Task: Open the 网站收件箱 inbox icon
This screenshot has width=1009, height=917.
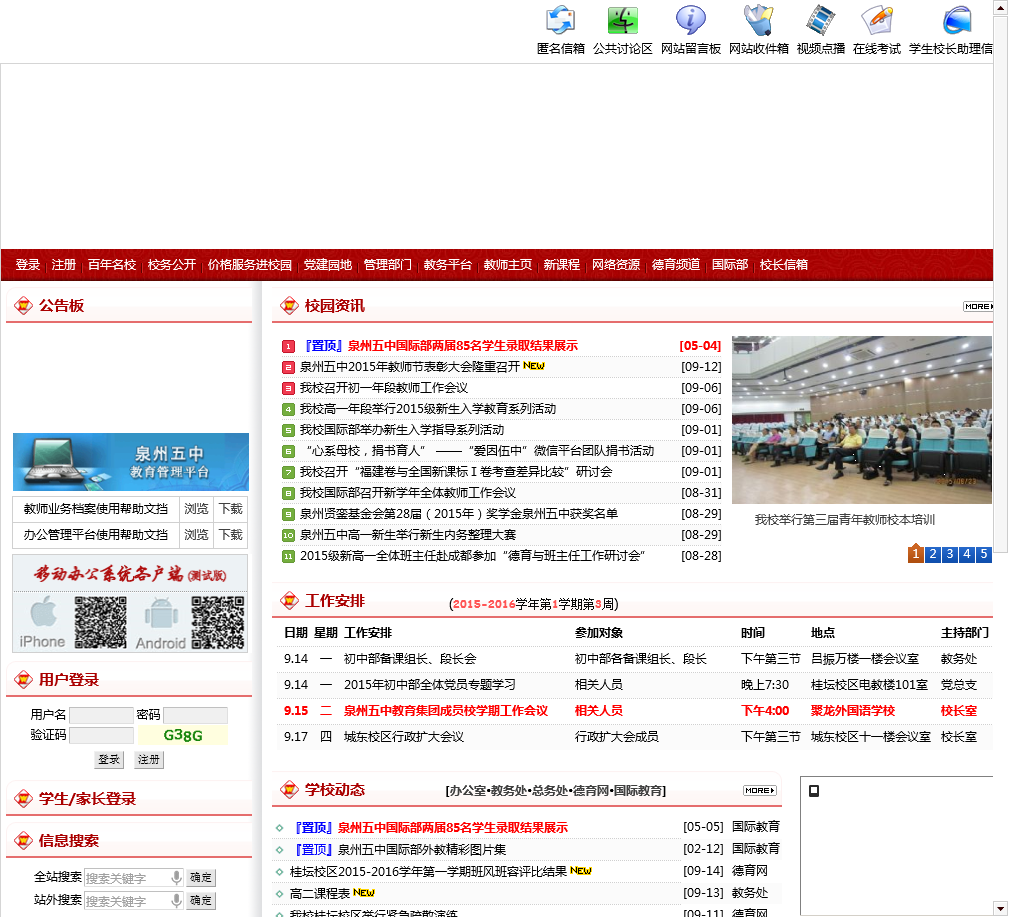Action: [x=759, y=20]
